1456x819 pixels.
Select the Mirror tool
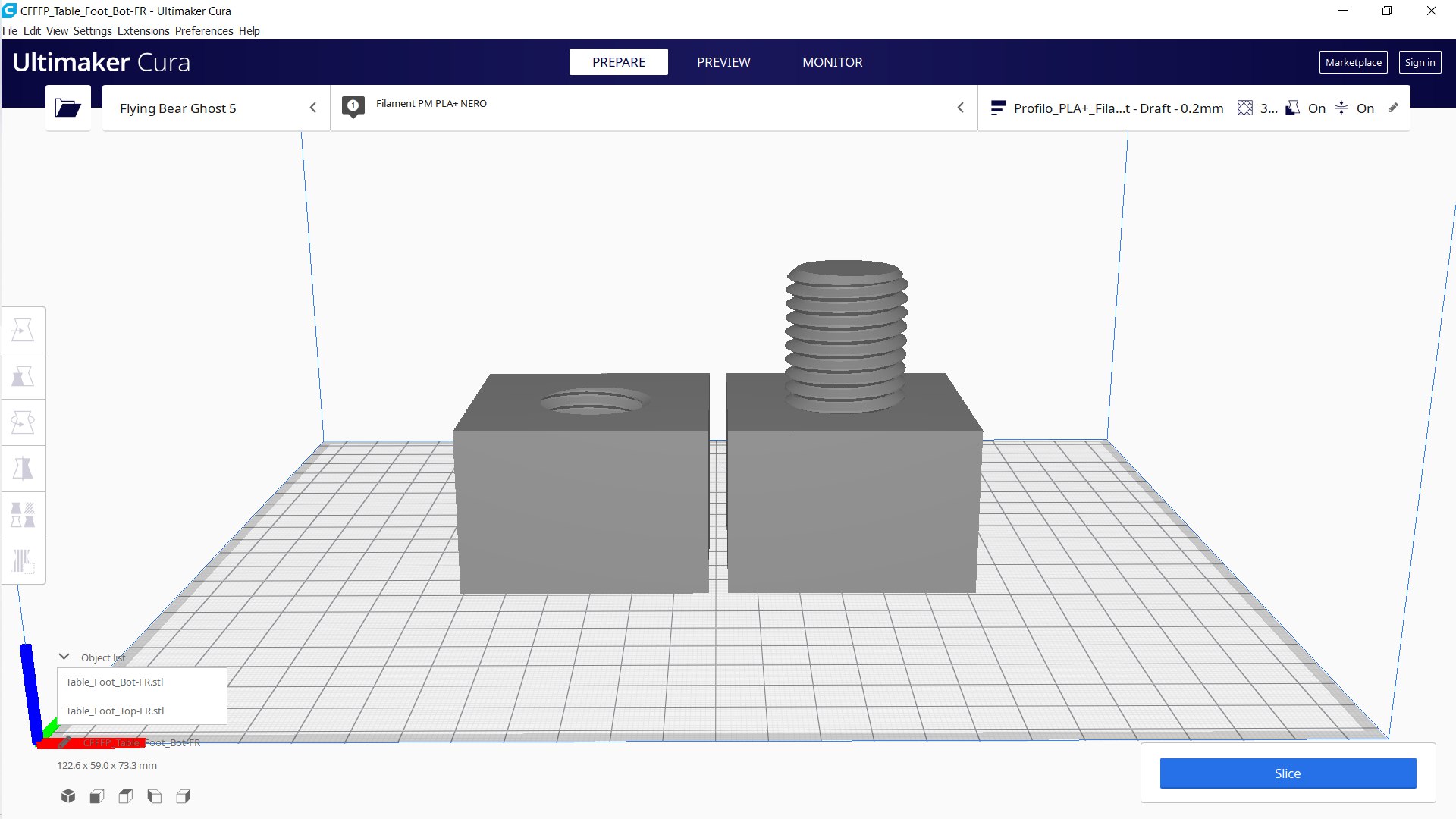pyautogui.click(x=23, y=469)
